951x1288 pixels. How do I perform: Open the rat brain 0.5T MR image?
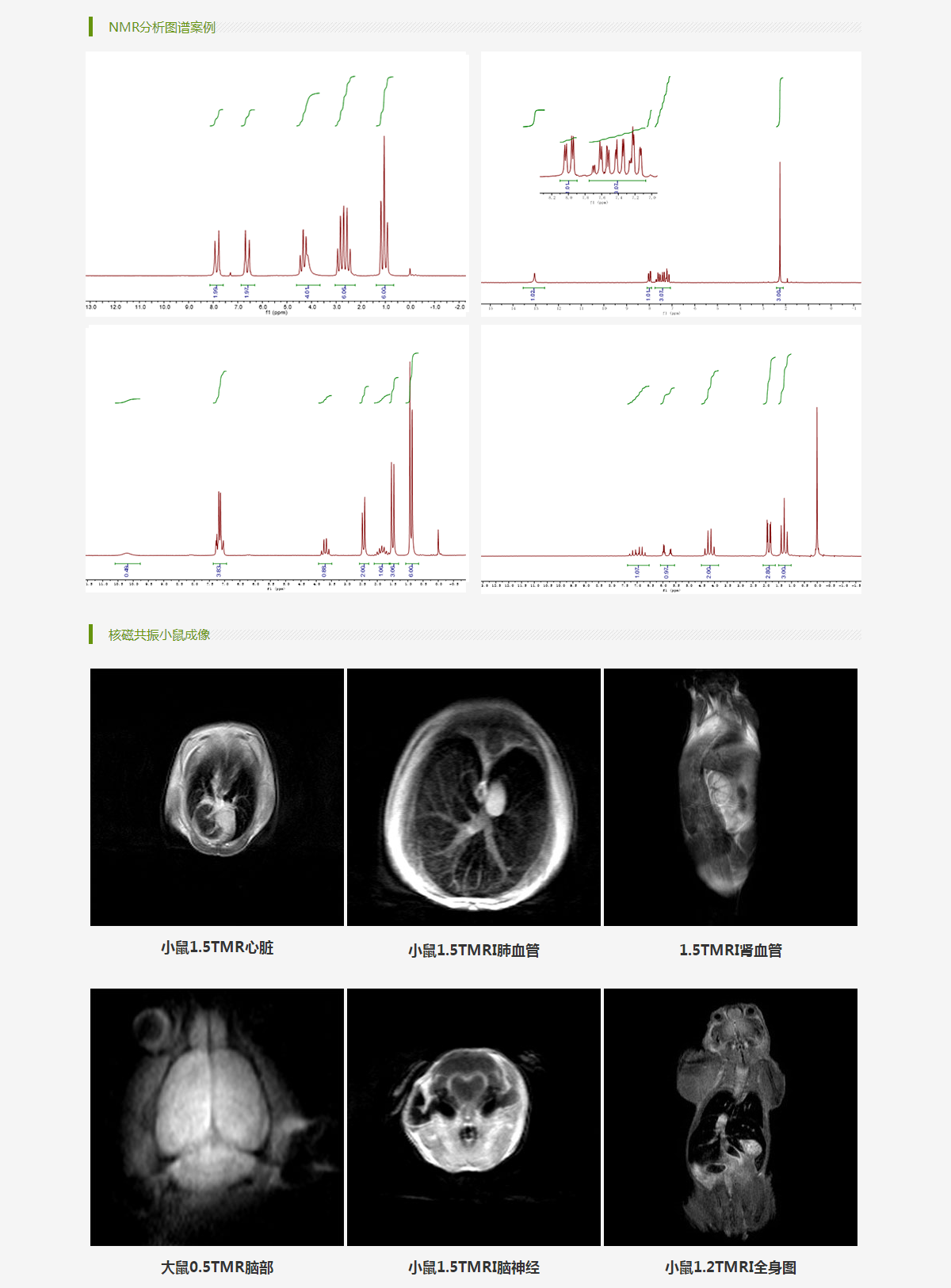(217, 1117)
